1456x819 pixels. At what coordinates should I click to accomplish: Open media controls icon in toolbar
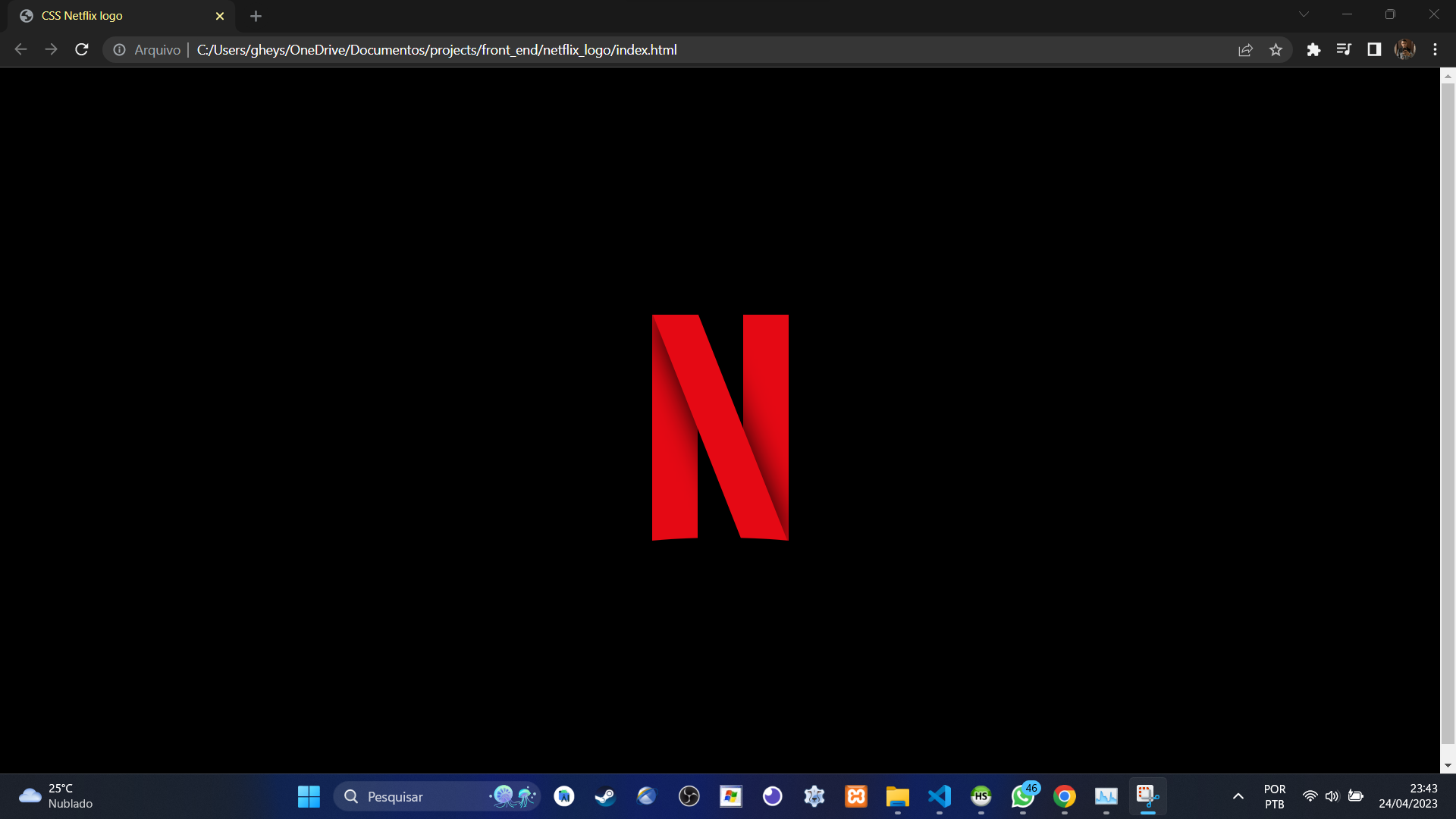click(1344, 50)
